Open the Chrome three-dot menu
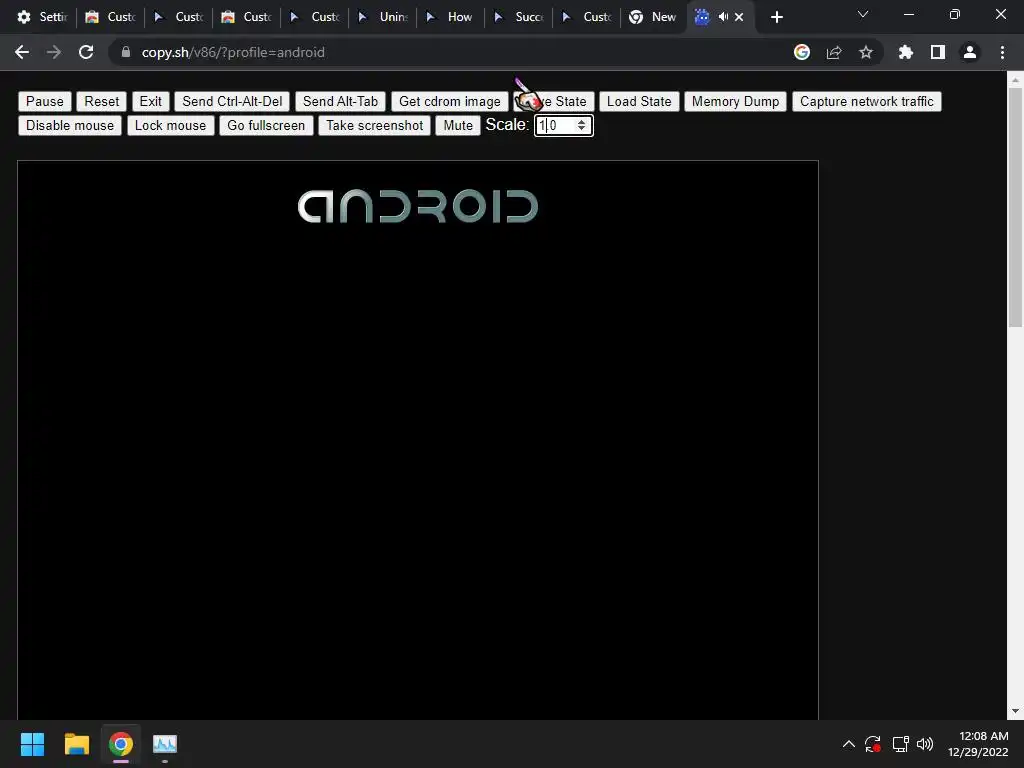The width and height of the screenshot is (1024, 768). [x=1002, y=52]
